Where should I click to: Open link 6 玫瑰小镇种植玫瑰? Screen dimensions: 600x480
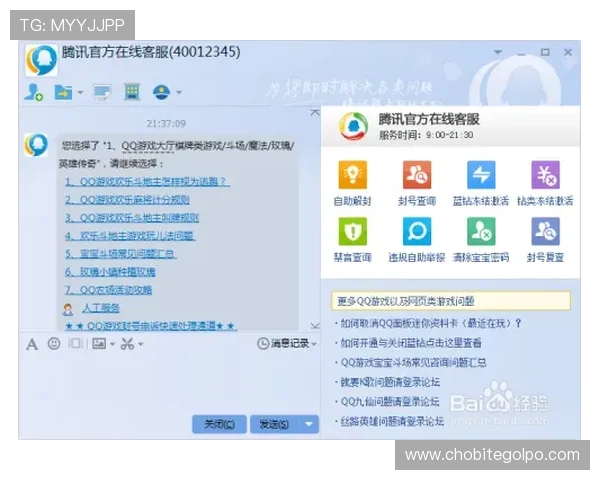(110, 272)
